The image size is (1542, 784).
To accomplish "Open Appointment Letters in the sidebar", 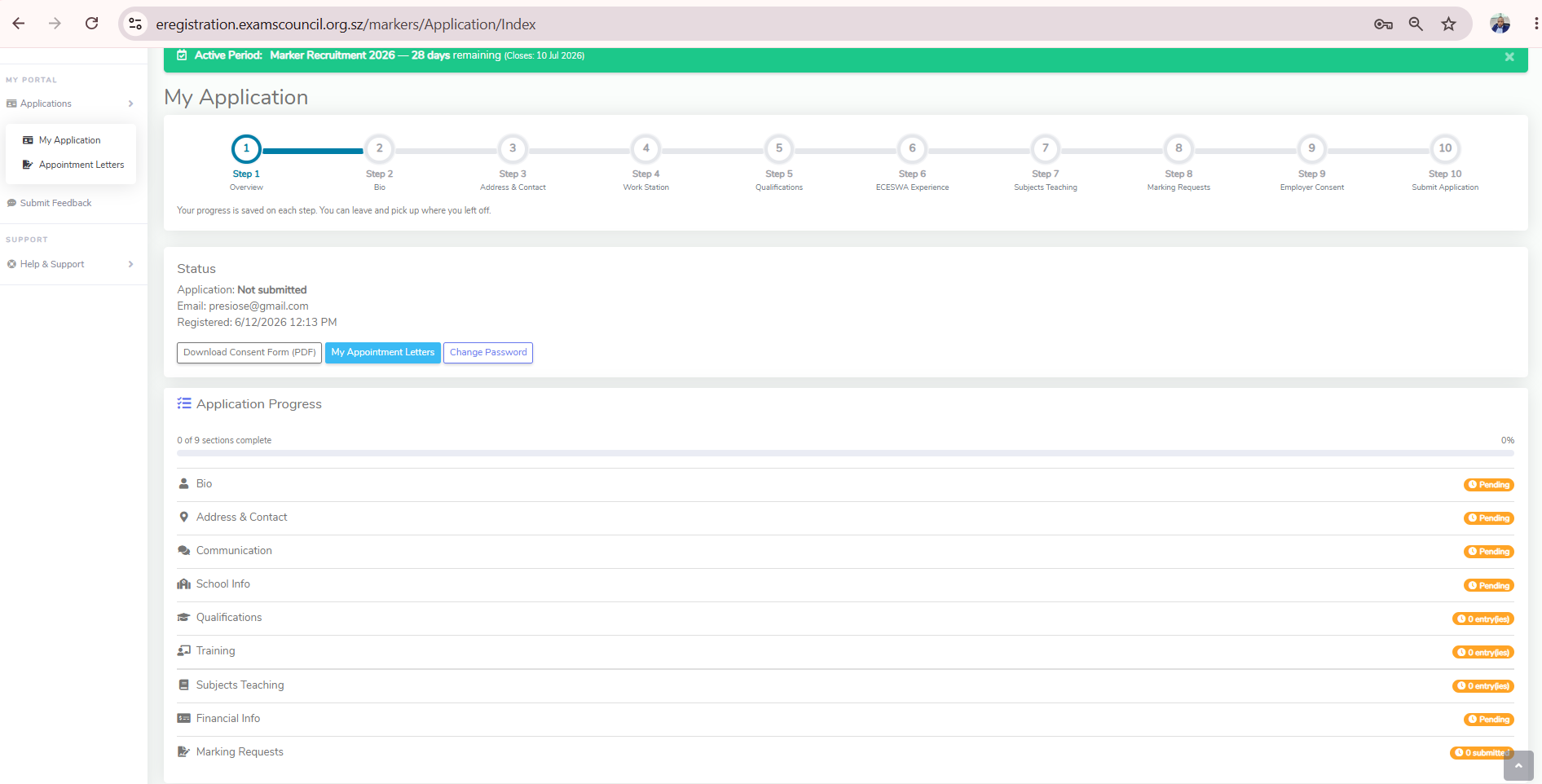I will pyautogui.click(x=73, y=165).
